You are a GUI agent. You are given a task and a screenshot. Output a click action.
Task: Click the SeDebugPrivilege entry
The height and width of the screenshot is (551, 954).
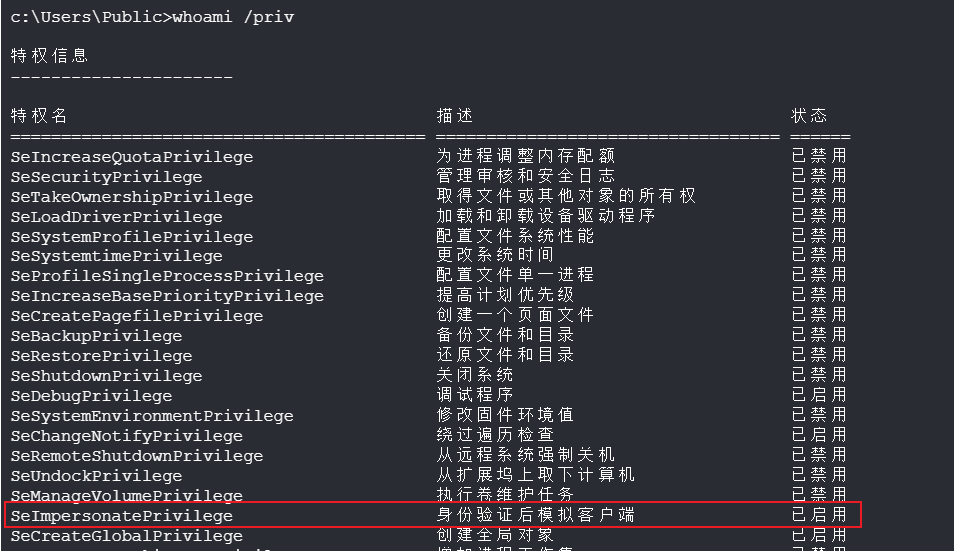point(91,396)
